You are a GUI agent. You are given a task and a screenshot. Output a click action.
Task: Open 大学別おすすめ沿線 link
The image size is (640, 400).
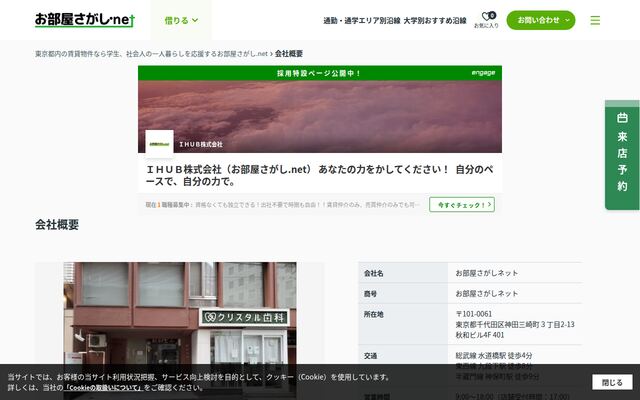click(435, 20)
